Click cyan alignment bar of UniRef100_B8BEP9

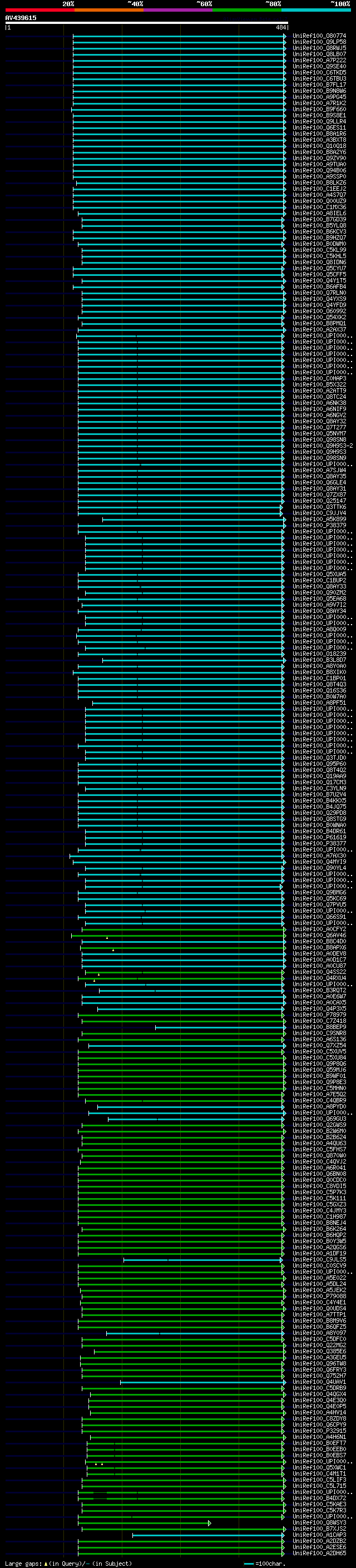coord(220,1027)
